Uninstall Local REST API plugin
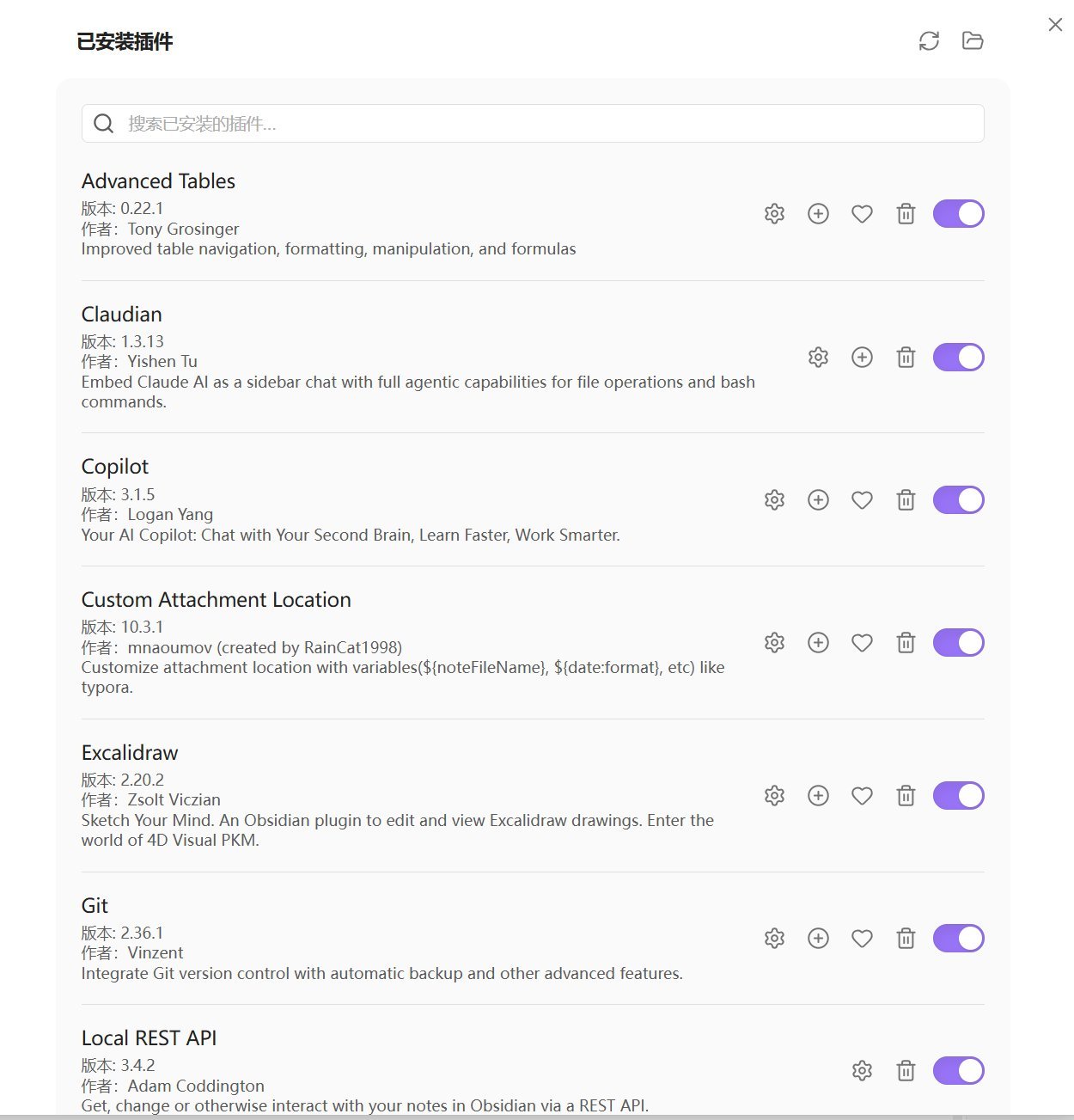Viewport: 1074px width, 1120px height. [906, 1070]
